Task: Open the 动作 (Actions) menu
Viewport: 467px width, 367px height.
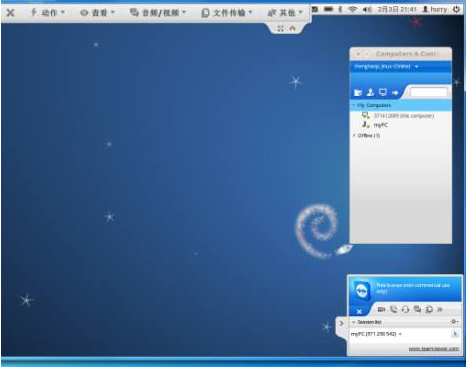Action: [x=47, y=13]
